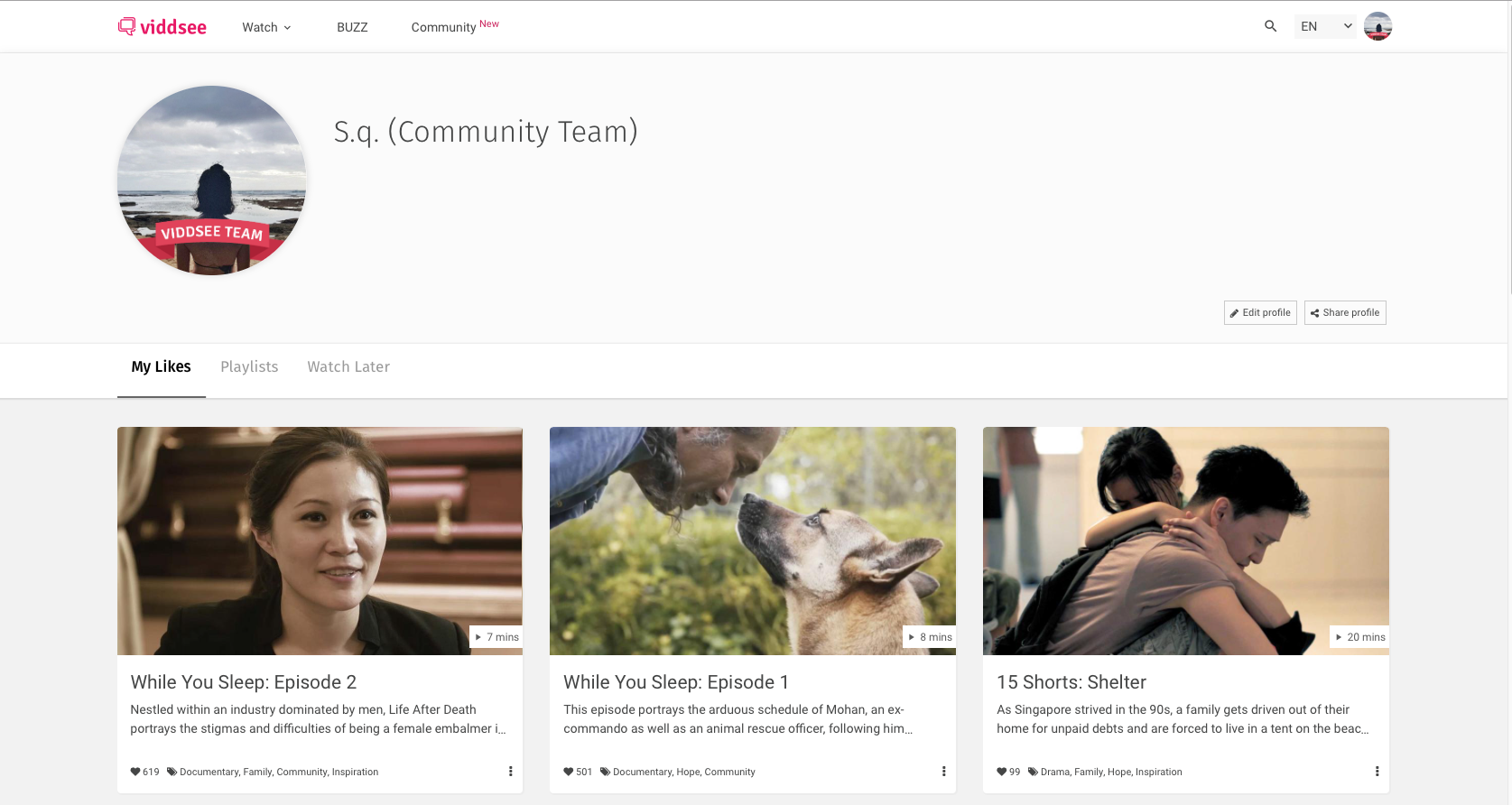Click tag icon beside Documentary, Family, Community, Inspiration
The width and height of the screenshot is (1512, 805).
click(172, 772)
